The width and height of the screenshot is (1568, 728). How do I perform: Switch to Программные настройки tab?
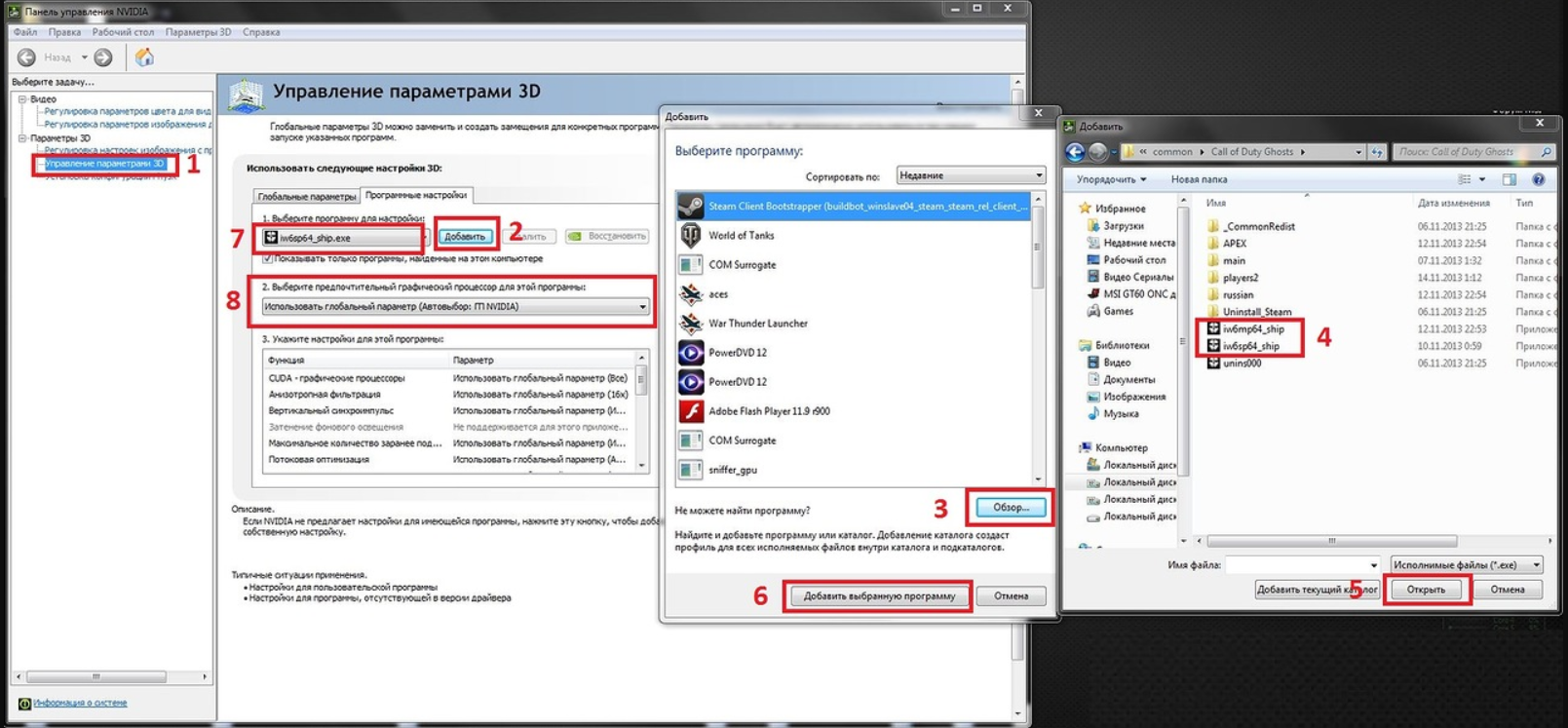click(x=416, y=195)
